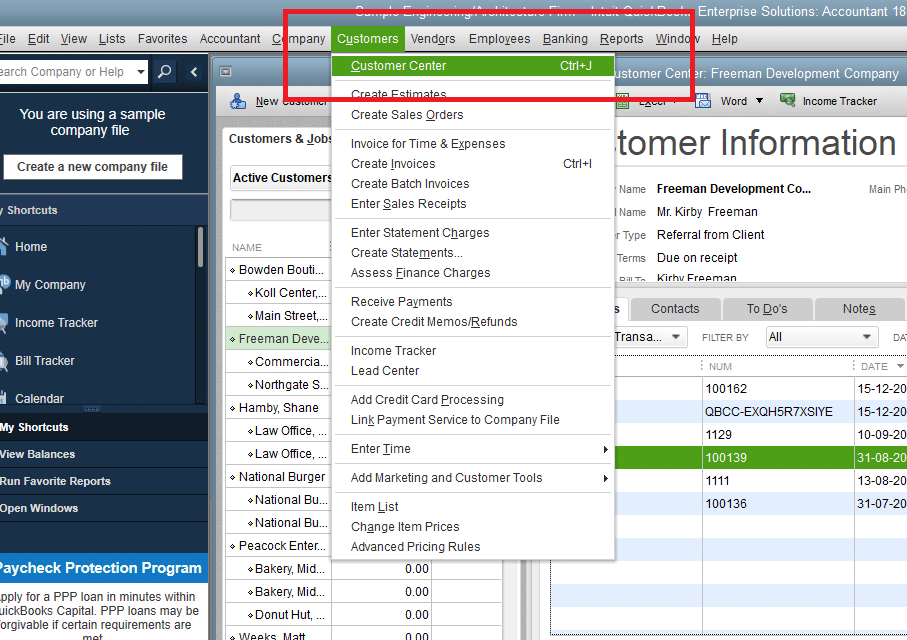907x640 pixels.
Task: Select Customer Center menu entry
Action: [x=398, y=66]
